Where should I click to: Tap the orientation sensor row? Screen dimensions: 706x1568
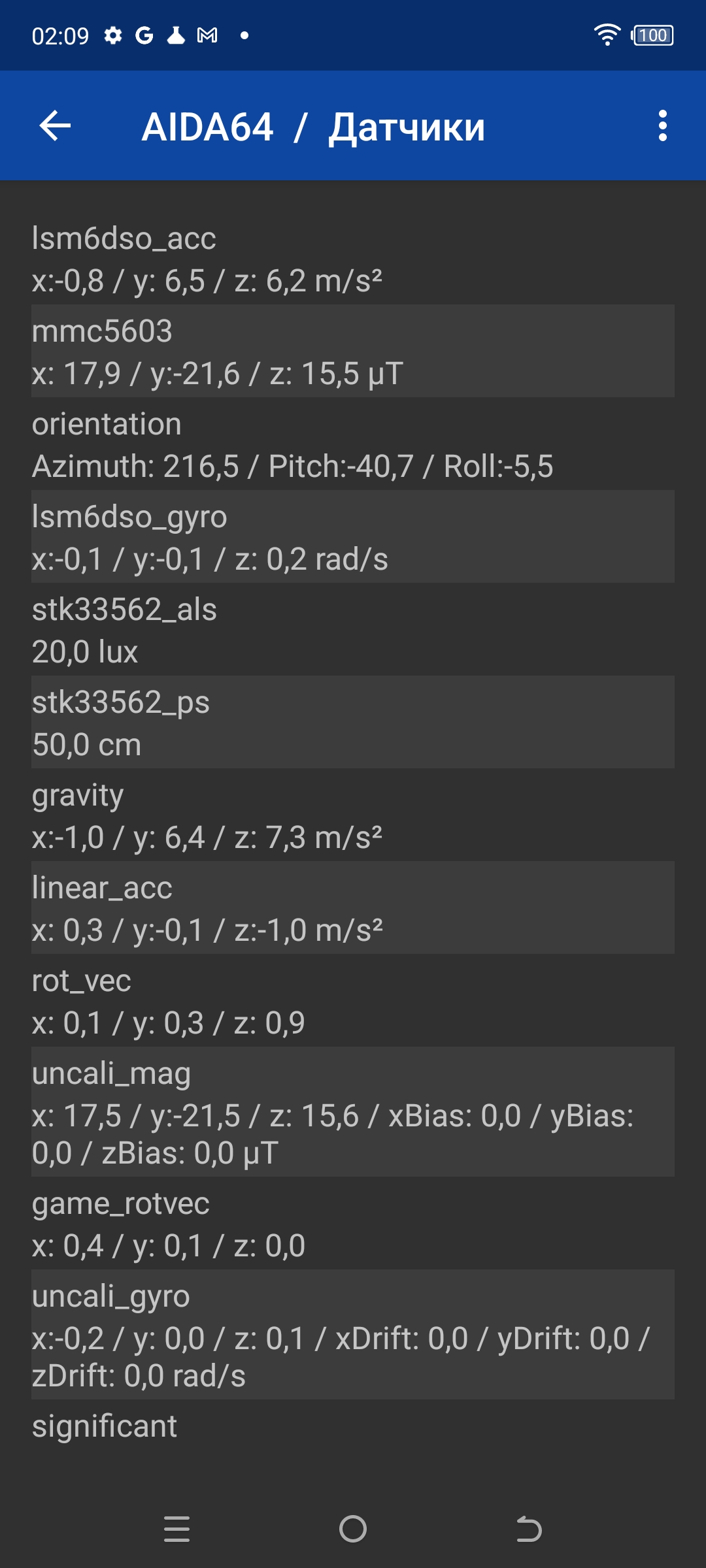coord(353,444)
